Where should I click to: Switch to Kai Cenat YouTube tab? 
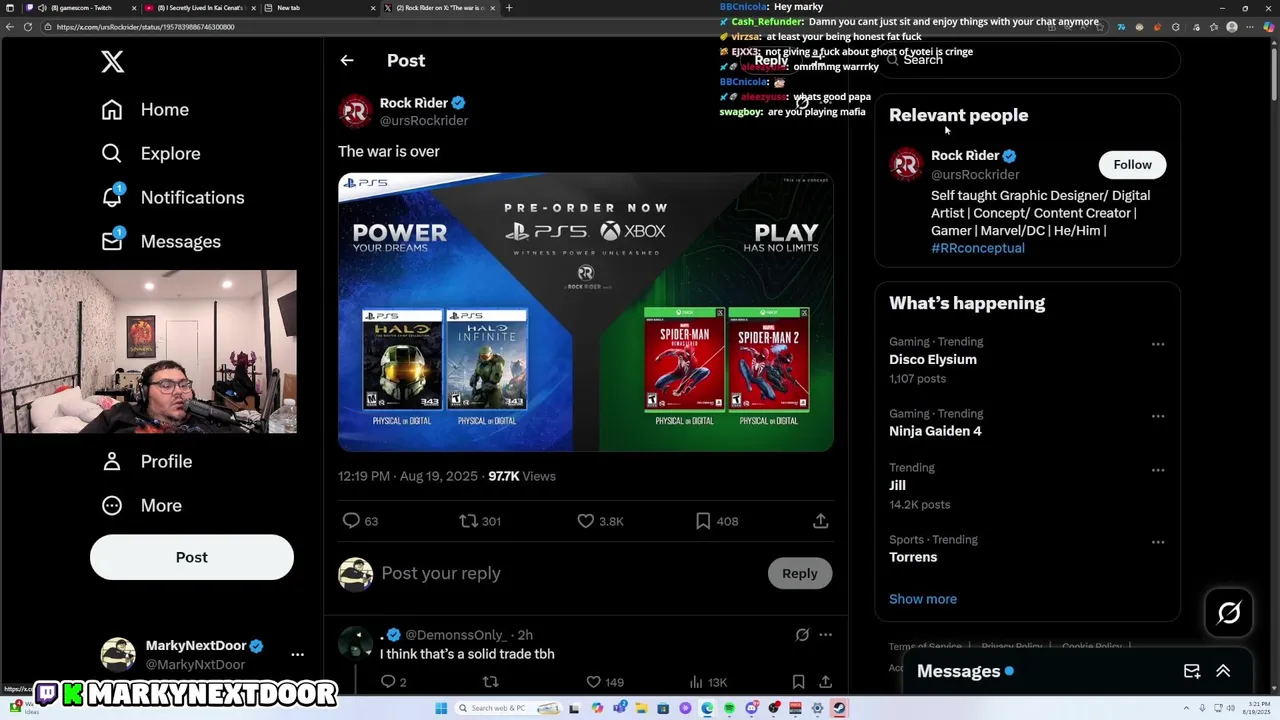click(200, 8)
